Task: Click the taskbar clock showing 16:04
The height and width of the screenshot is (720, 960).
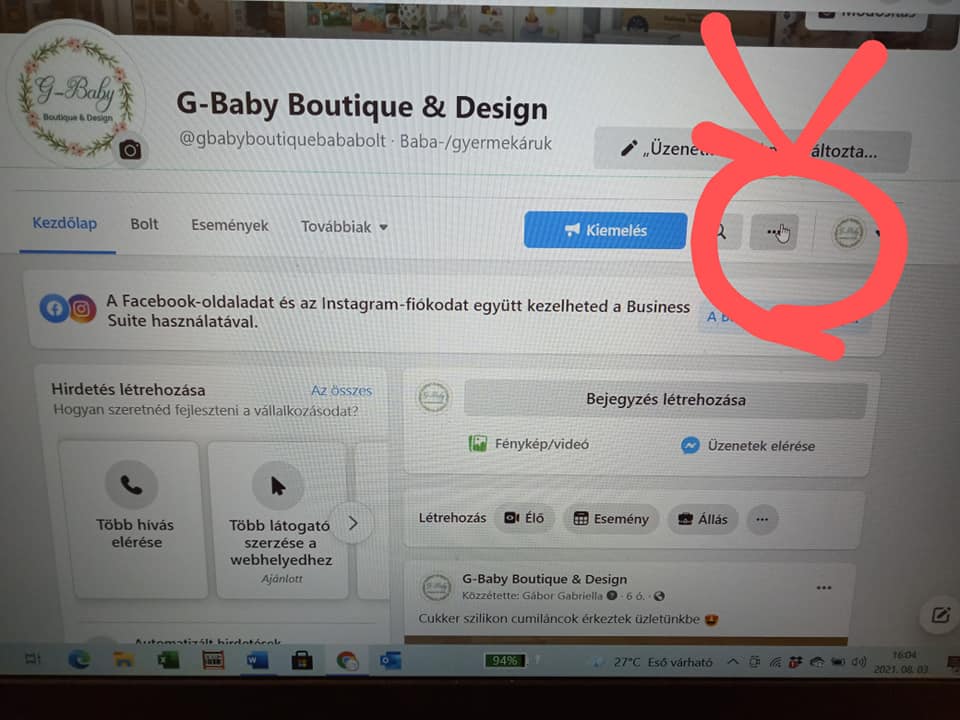Action: [x=901, y=662]
